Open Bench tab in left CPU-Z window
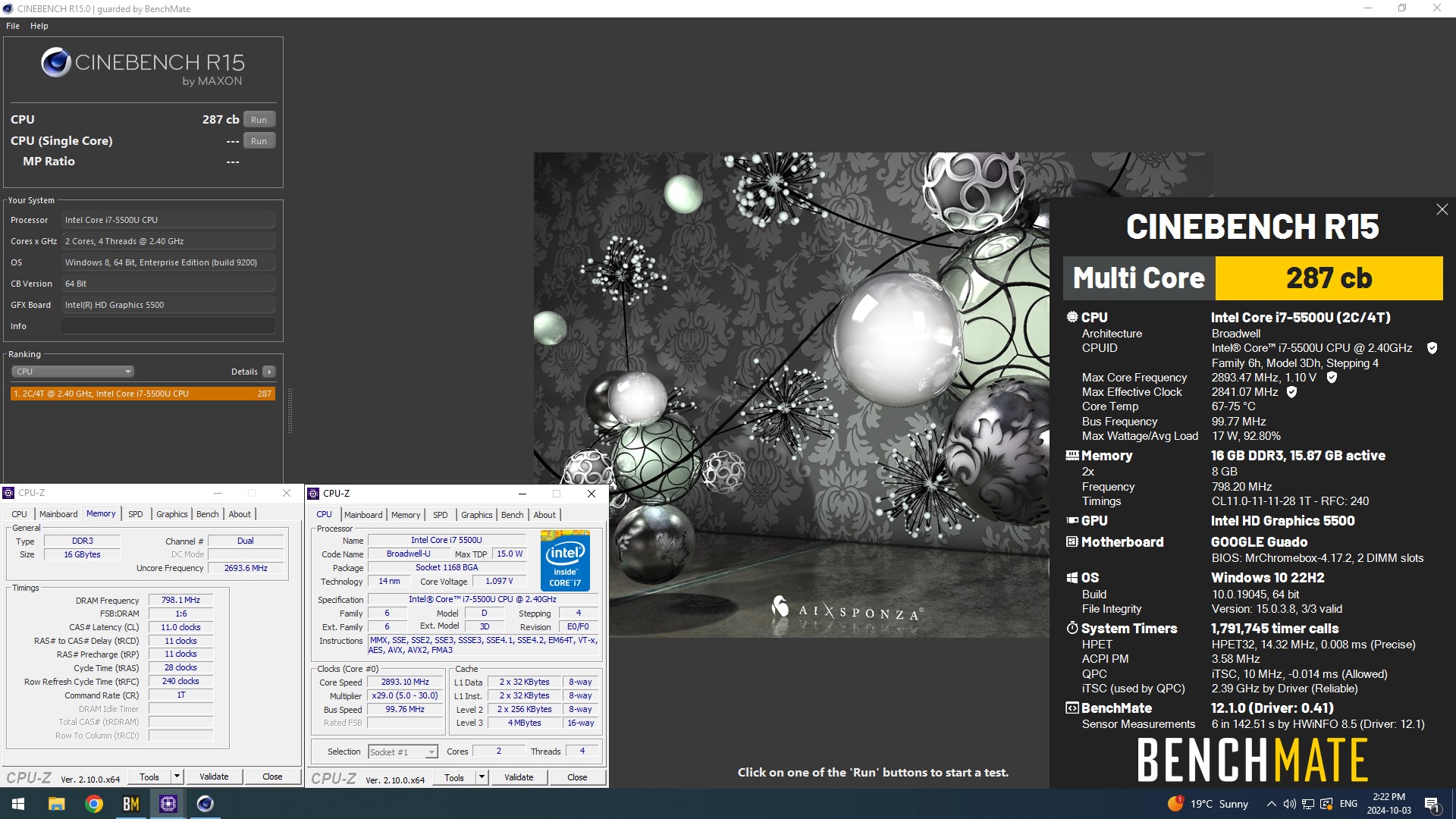1456x819 pixels. (208, 514)
